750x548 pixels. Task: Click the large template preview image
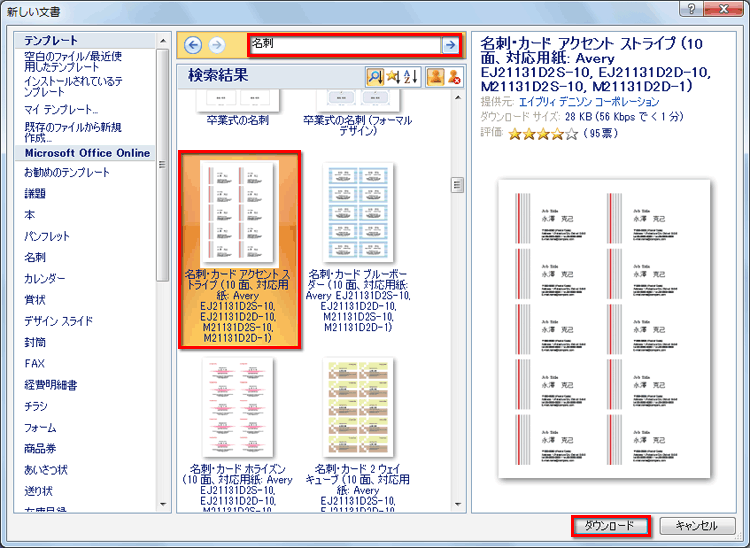[x=604, y=329]
